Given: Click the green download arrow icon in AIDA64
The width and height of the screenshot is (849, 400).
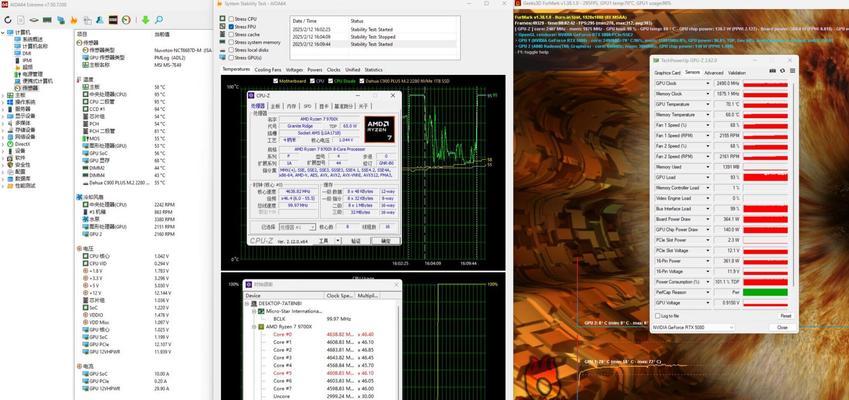Looking at the screenshot, I should [145, 20].
